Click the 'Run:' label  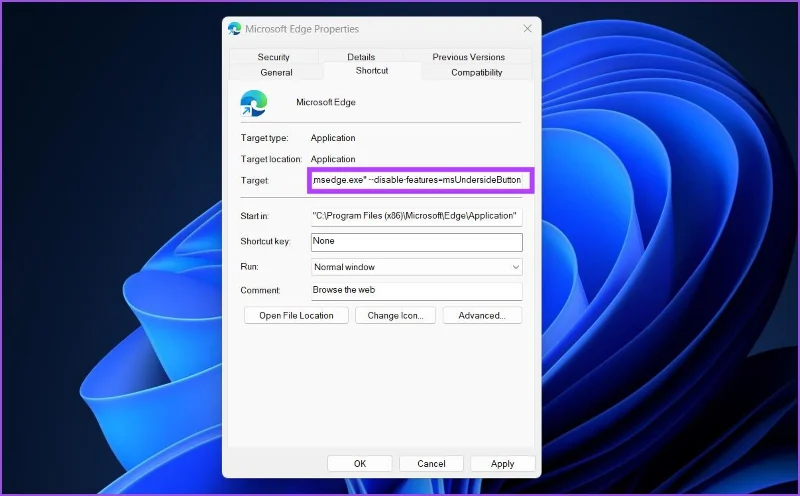coord(249,266)
